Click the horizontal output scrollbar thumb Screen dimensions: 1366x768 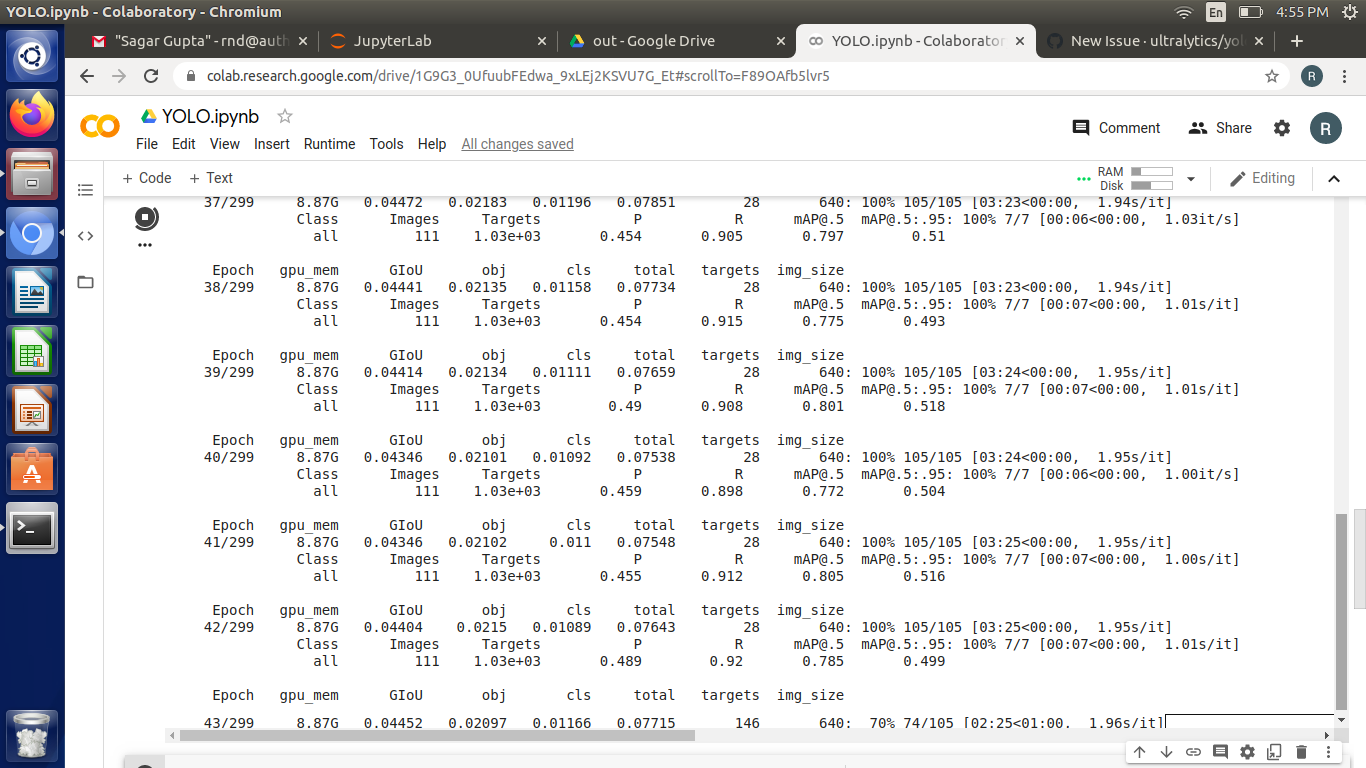pos(437,735)
